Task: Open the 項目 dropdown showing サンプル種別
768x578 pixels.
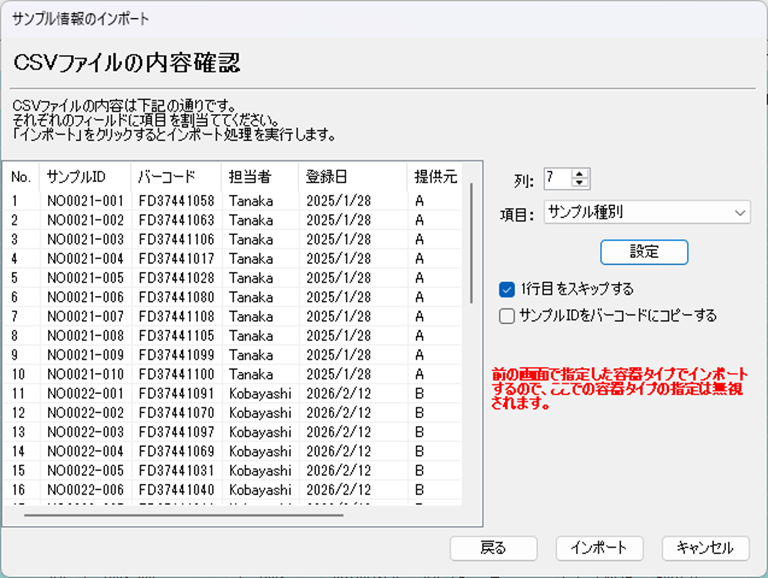Action: 647,212
